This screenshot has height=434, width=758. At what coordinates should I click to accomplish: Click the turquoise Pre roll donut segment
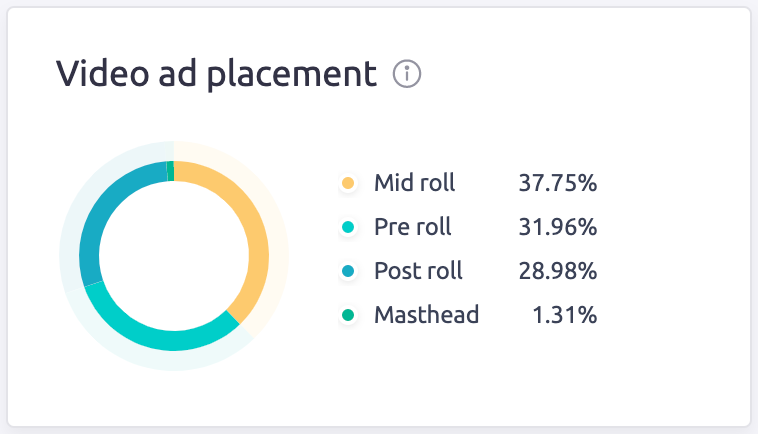tap(160, 335)
